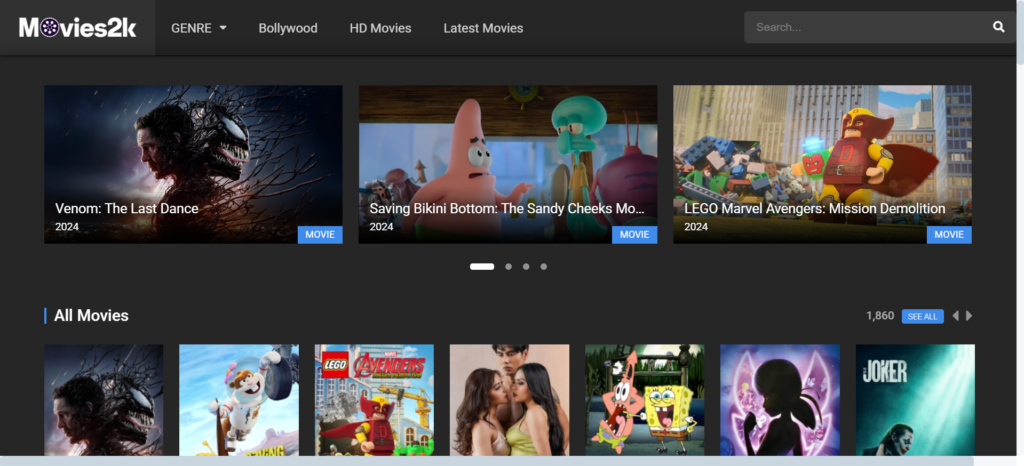
Task: Select the third carousel dot
Action: (x=526, y=266)
